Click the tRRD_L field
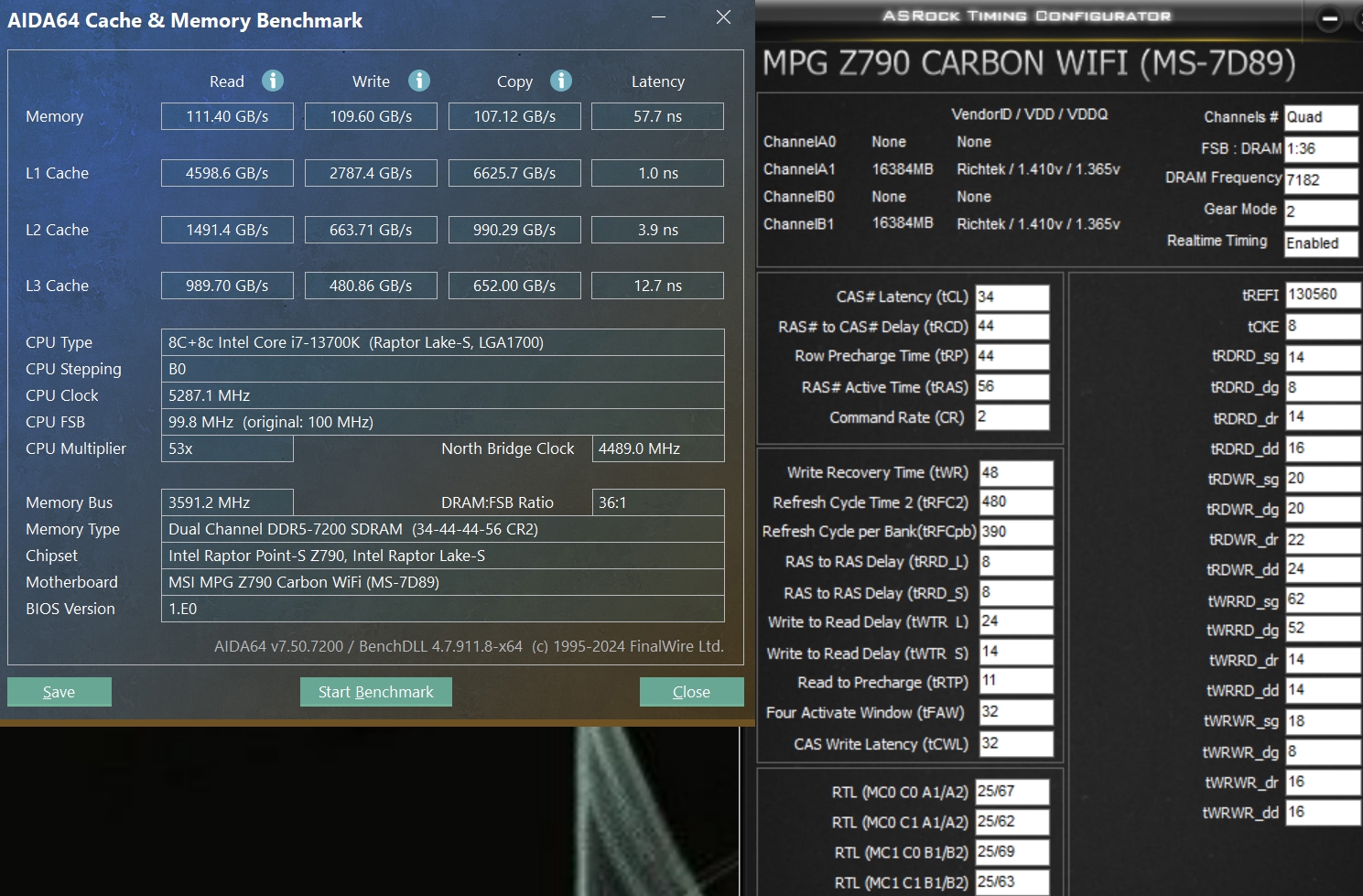Image resolution: width=1363 pixels, height=896 pixels. pos(1016,562)
